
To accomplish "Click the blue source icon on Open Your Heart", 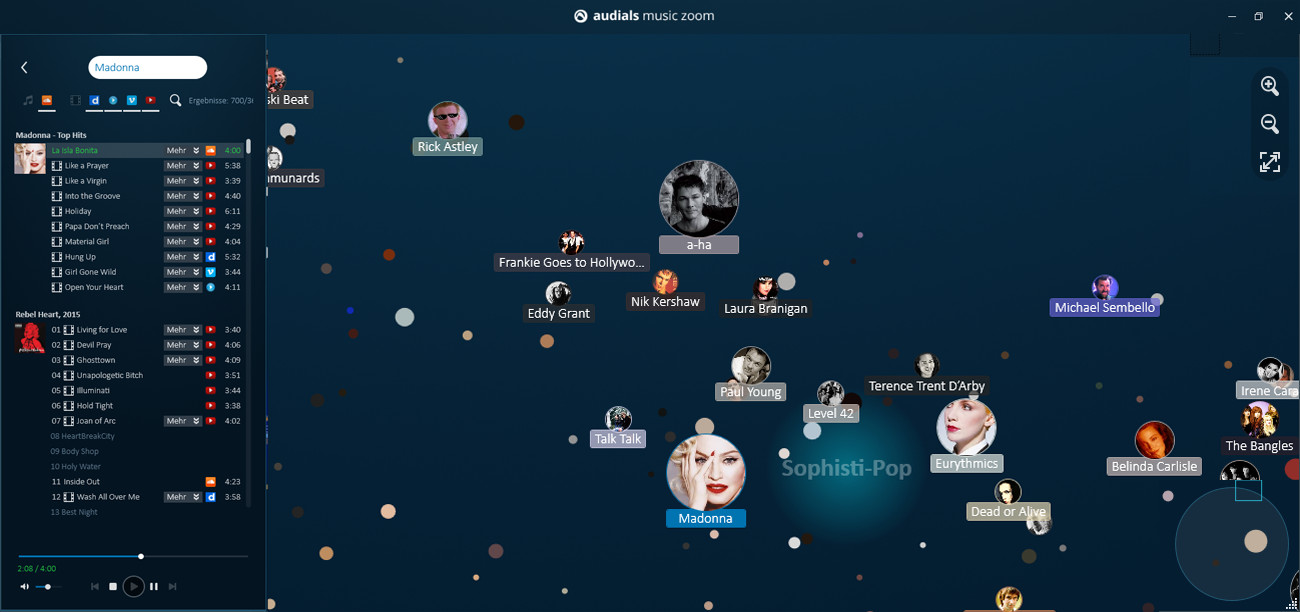I will click(210, 287).
